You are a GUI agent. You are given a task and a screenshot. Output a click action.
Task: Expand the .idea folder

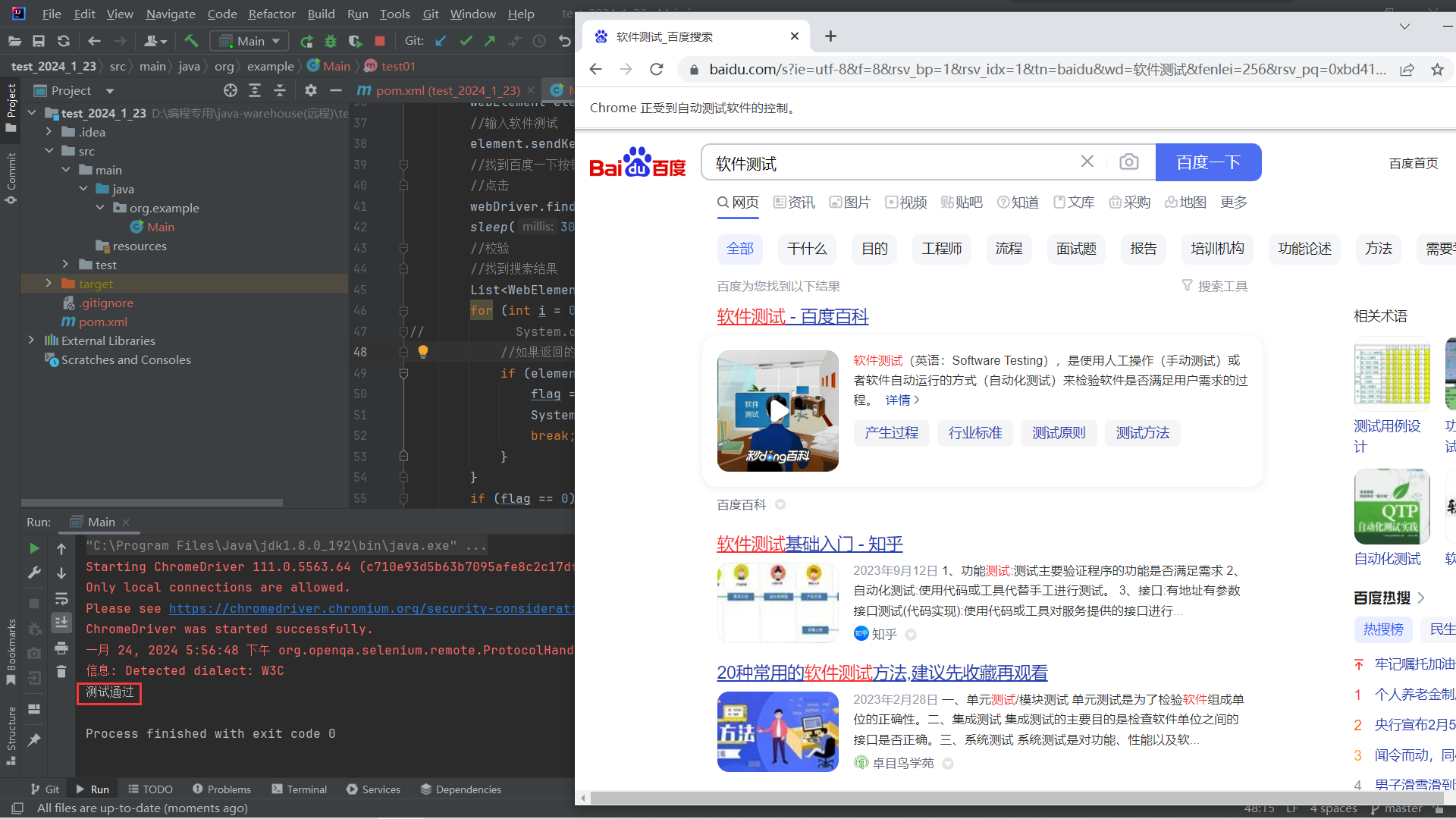click(x=49, y=131)
